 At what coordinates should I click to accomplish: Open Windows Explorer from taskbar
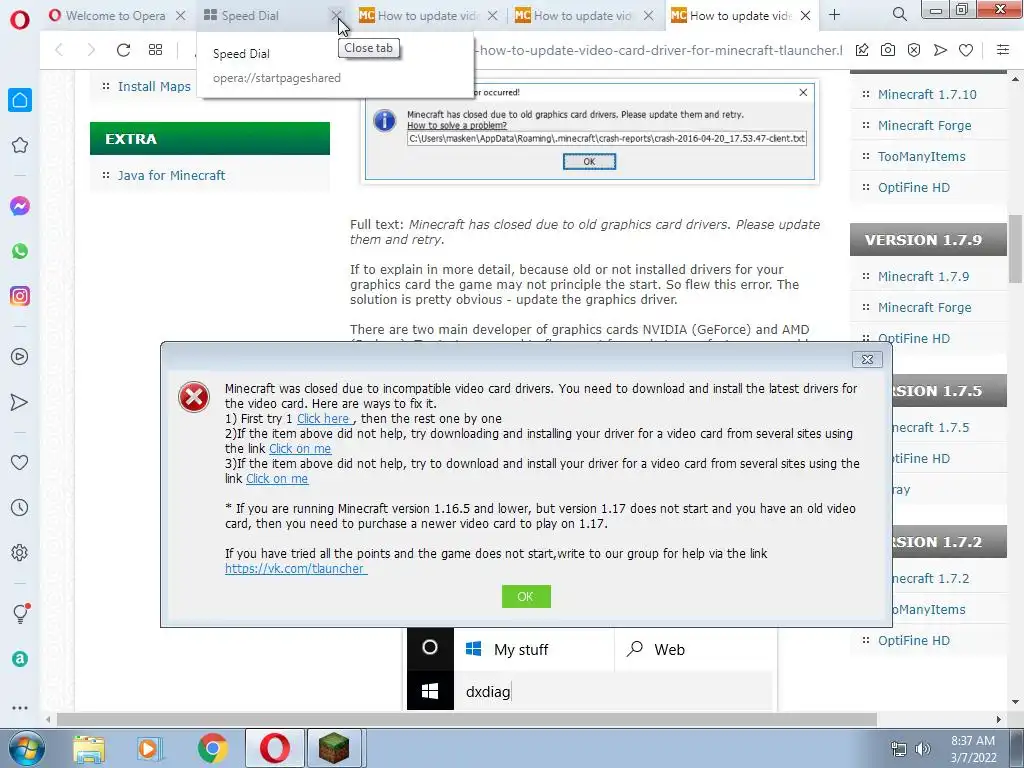pos(89,749)
